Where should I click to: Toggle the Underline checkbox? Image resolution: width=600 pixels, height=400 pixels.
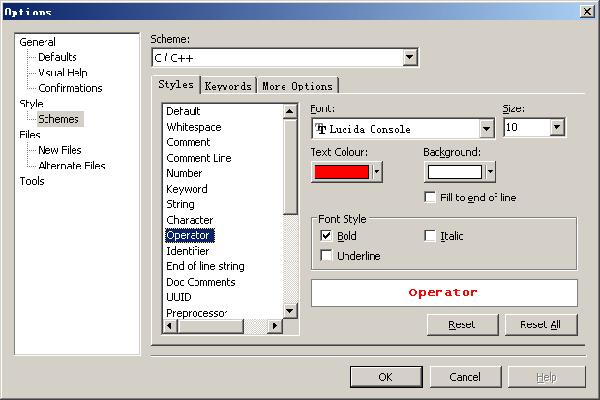pos(326,255)
